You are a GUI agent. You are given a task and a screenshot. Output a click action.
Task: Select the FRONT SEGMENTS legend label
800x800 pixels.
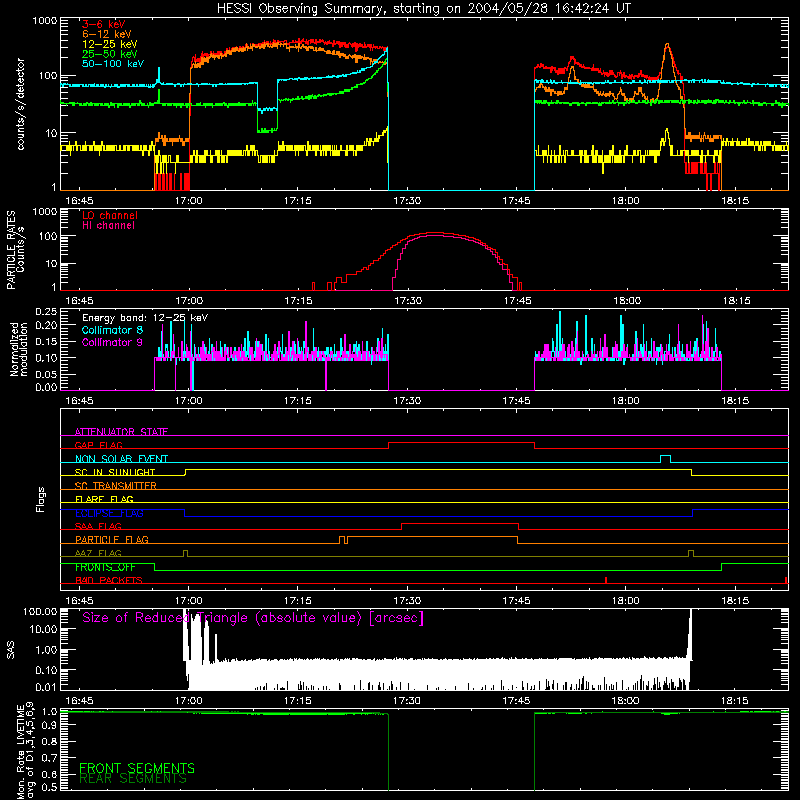click(137, 768)
